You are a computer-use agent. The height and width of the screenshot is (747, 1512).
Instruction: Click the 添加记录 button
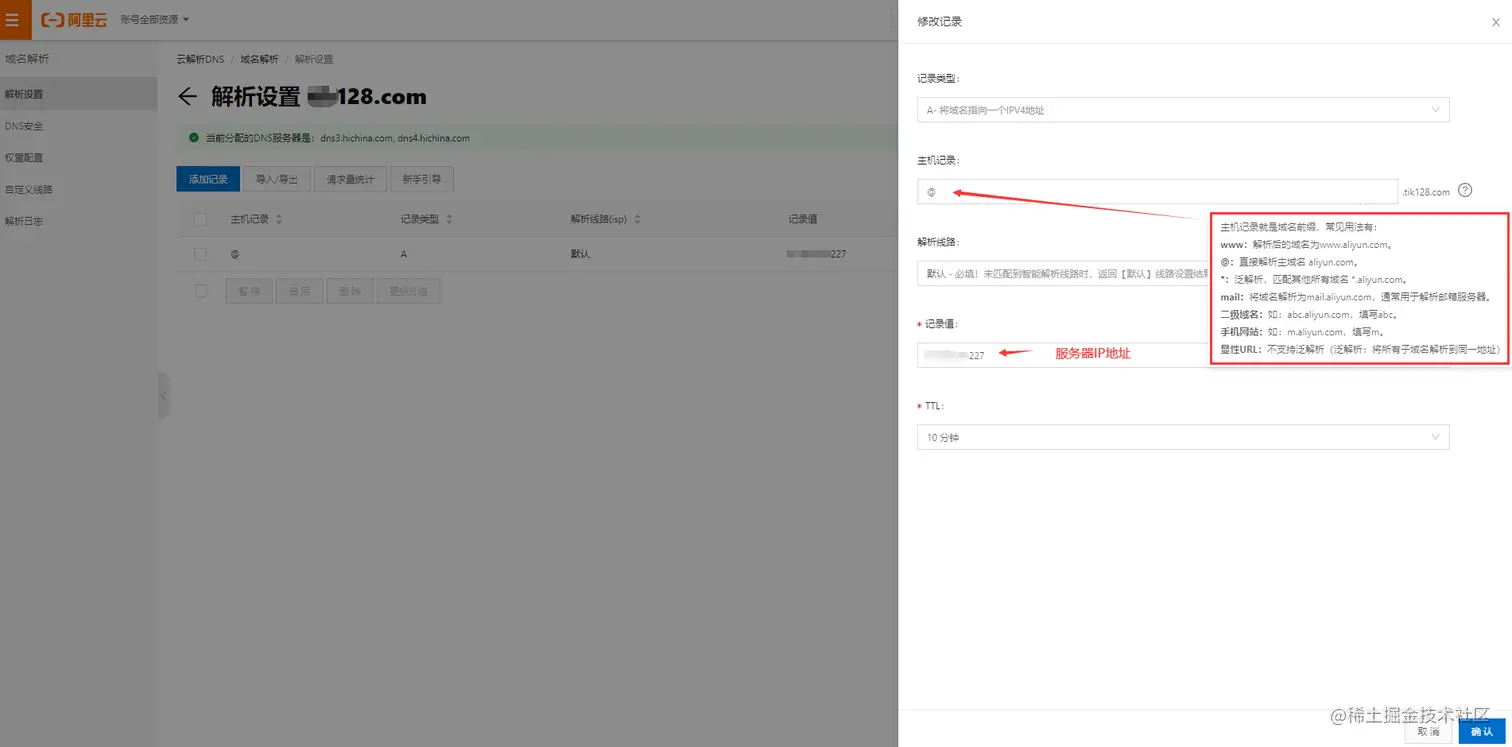[208, 179]
